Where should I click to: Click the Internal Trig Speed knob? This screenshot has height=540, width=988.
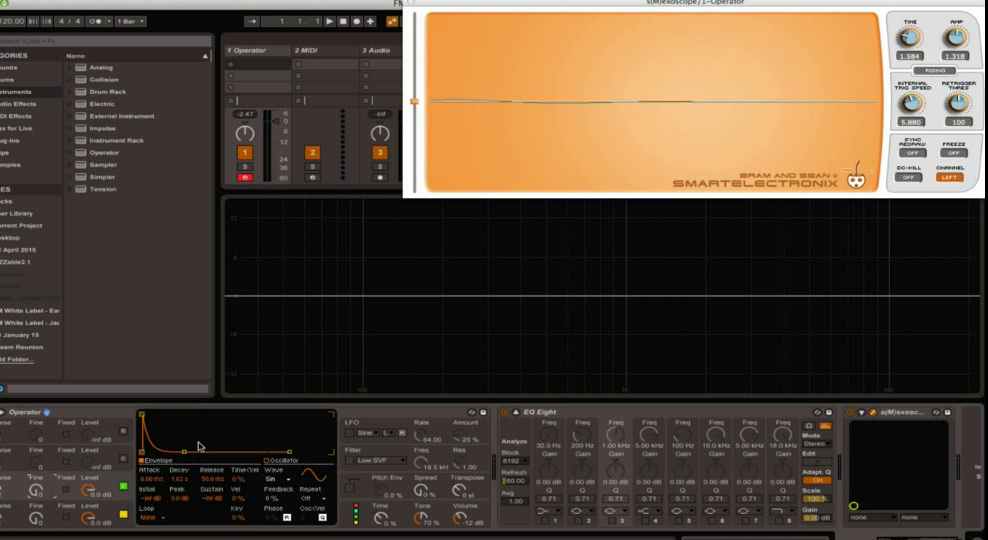tap(911, 103)
